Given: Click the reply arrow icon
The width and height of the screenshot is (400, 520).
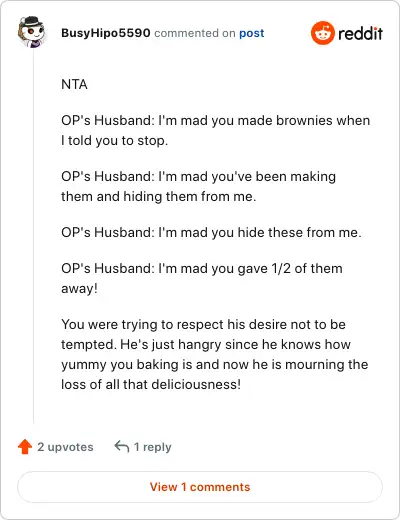Looking at the screenshot, I should point(122,446).
